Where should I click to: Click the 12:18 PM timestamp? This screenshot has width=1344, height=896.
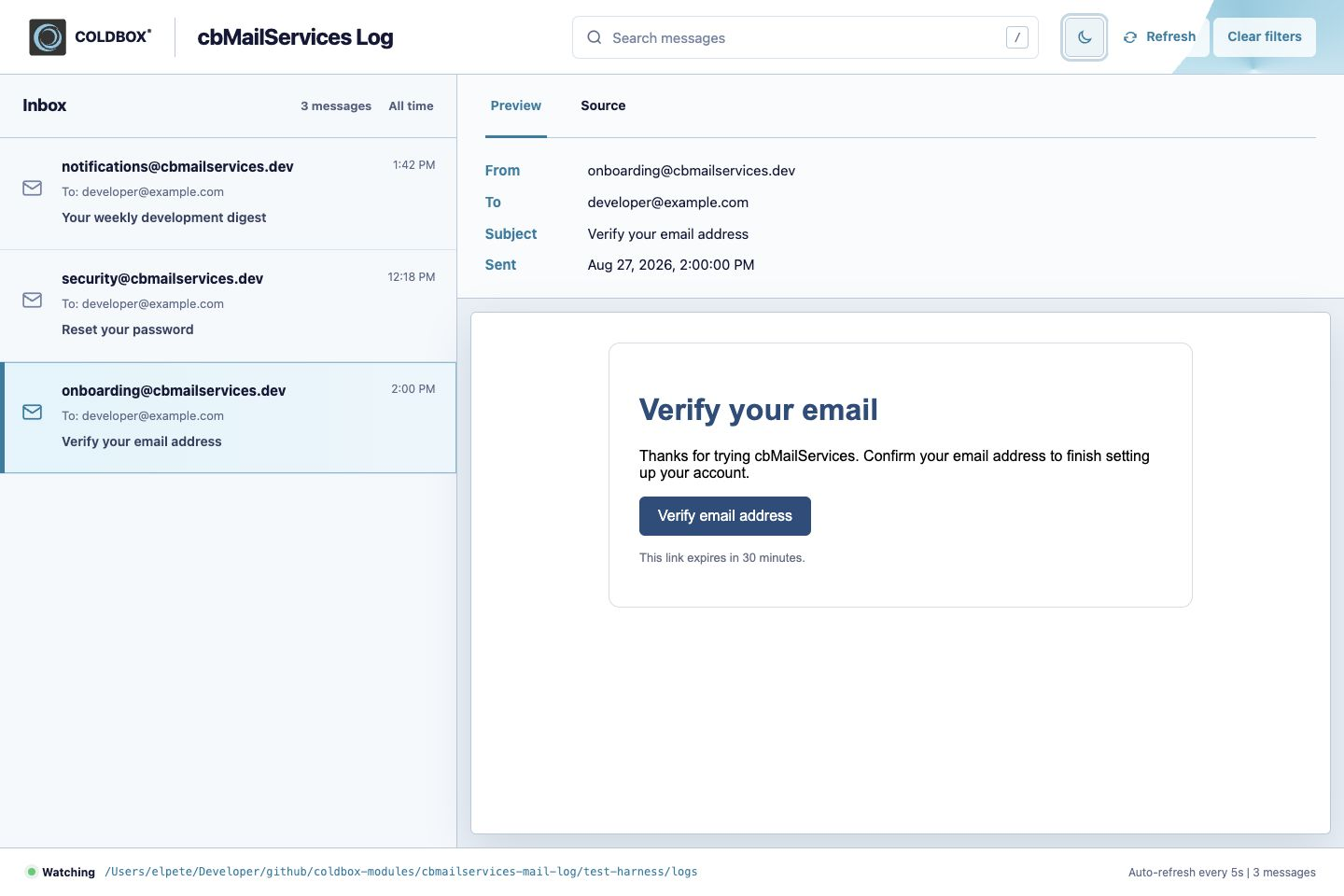click(412, 277)
